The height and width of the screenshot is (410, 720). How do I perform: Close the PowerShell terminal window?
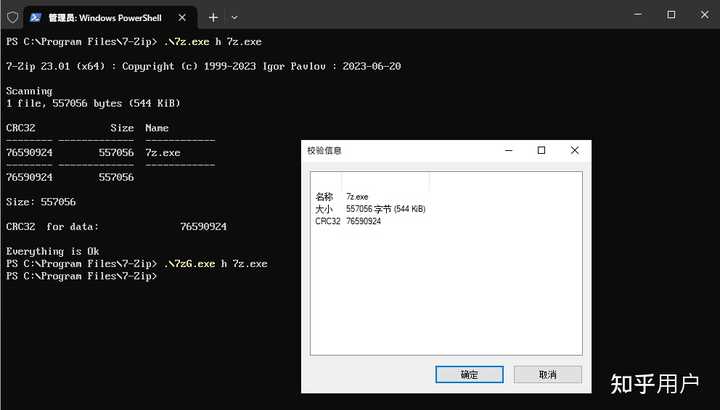[x=704, y=15]
